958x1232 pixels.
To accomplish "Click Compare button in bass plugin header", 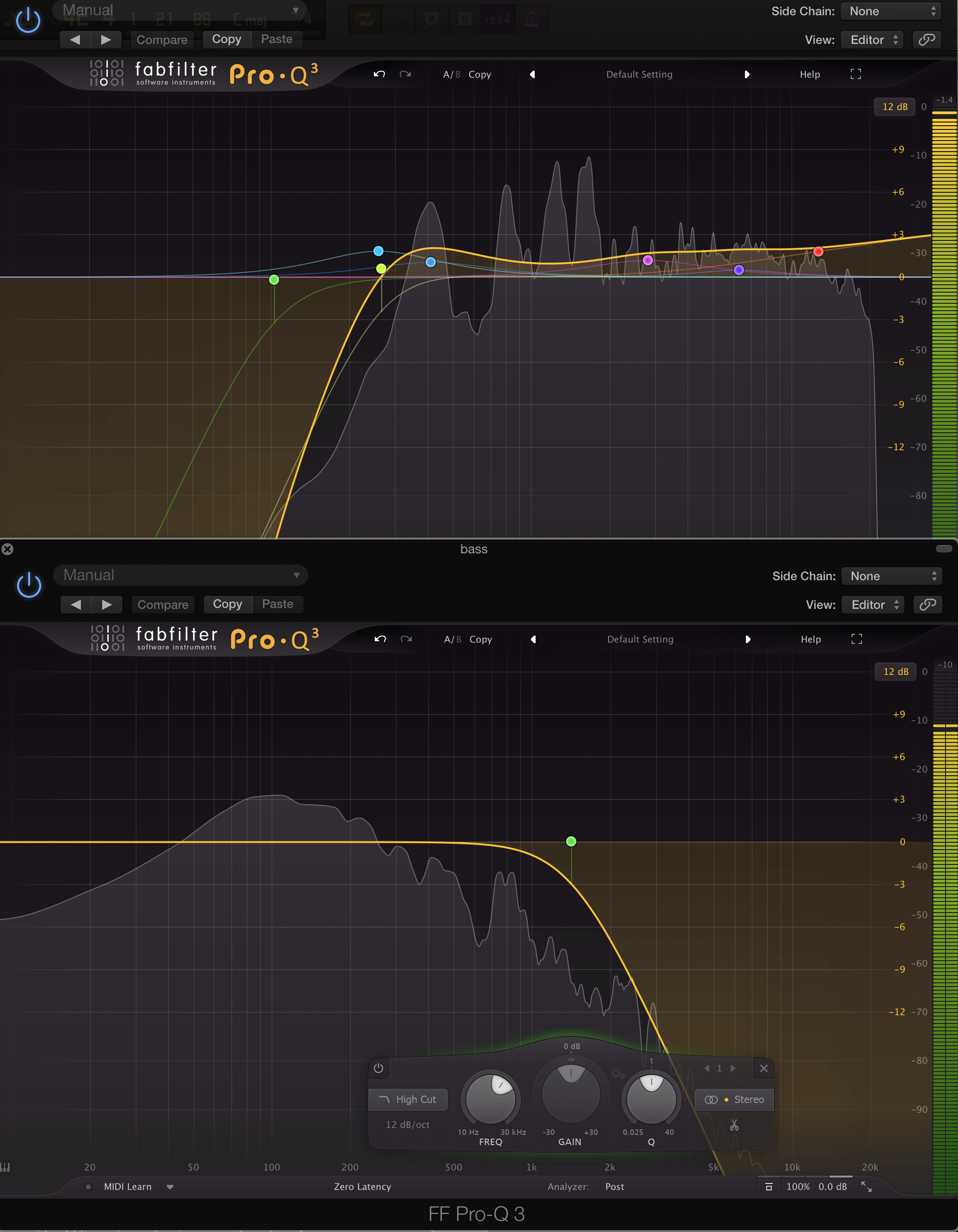I will (x=163, y=605).
